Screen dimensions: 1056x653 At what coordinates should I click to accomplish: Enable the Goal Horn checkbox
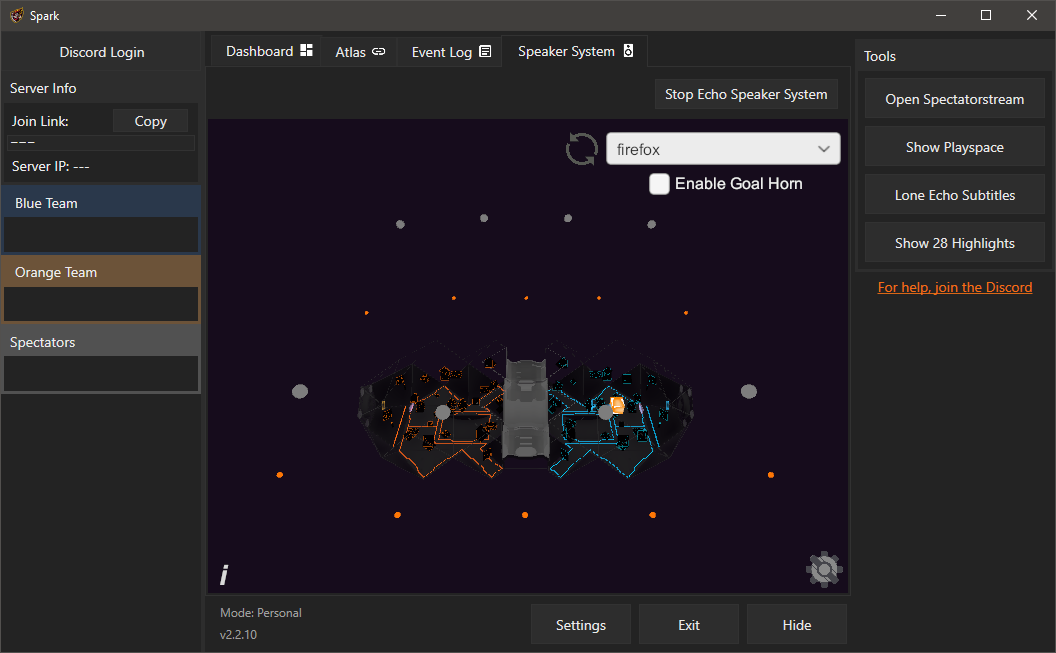(x=659, y=184)
